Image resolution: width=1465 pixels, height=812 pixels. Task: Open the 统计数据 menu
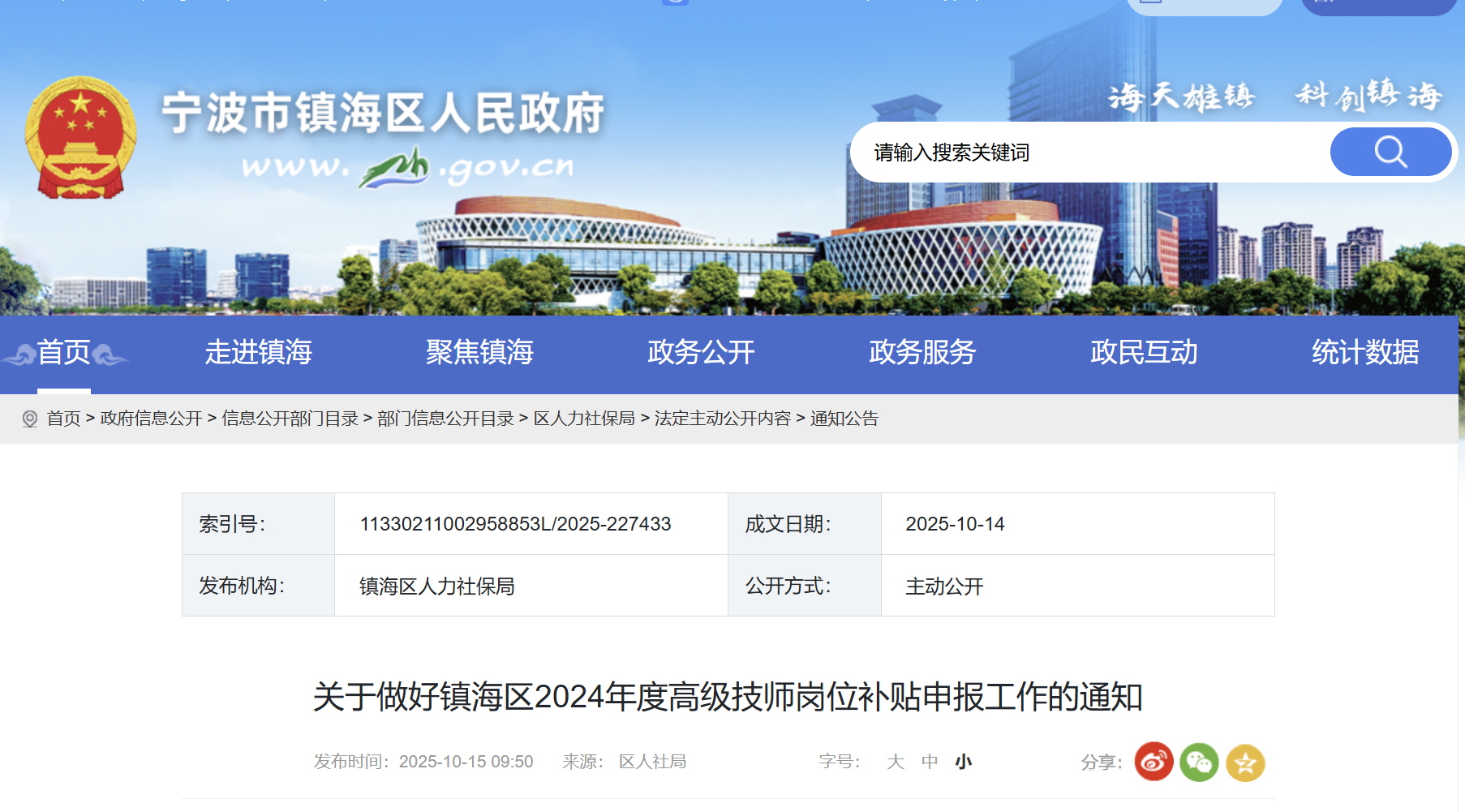[x=1365, y=353]
